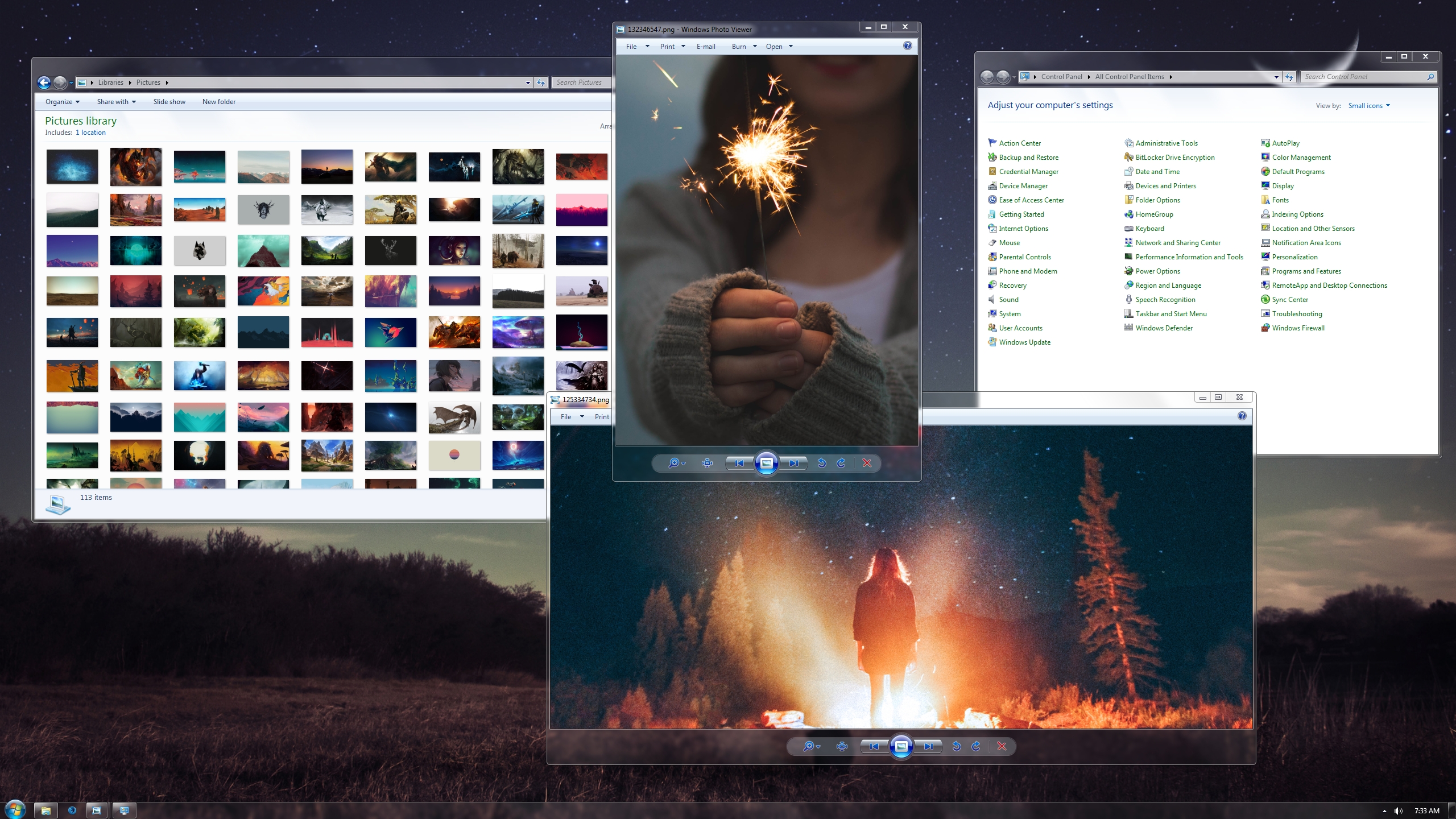Open Windows Firewall in Control Panel
1456x819 pixels.
[x=1298, y=328]
